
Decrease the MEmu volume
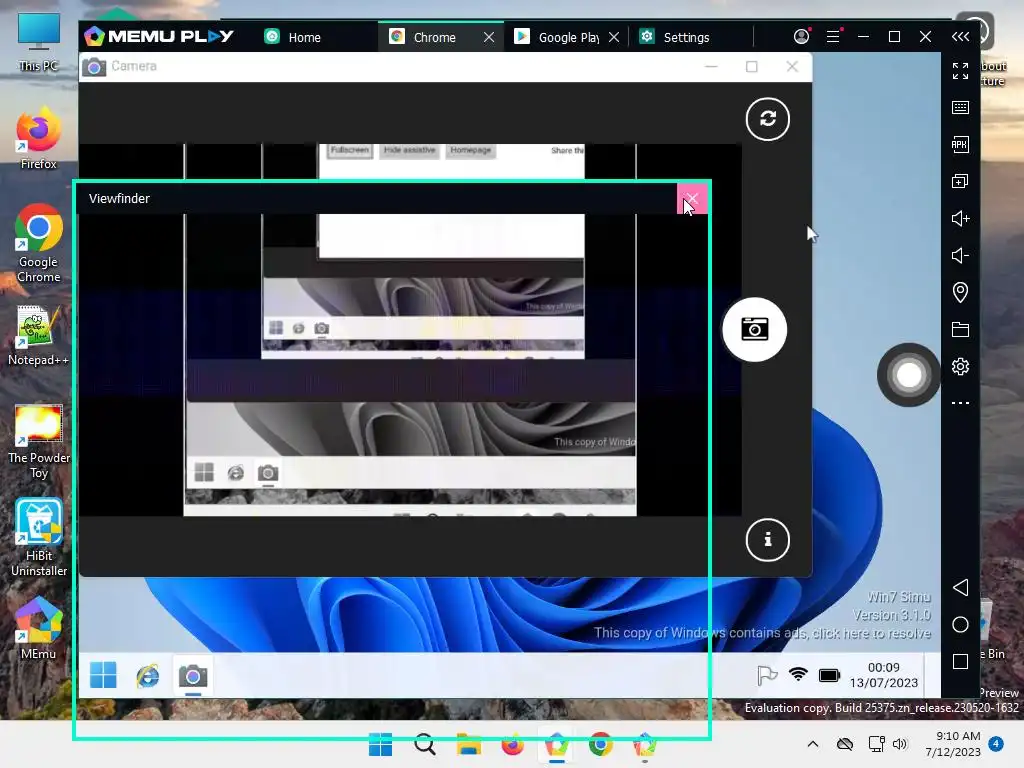[960, 255]
